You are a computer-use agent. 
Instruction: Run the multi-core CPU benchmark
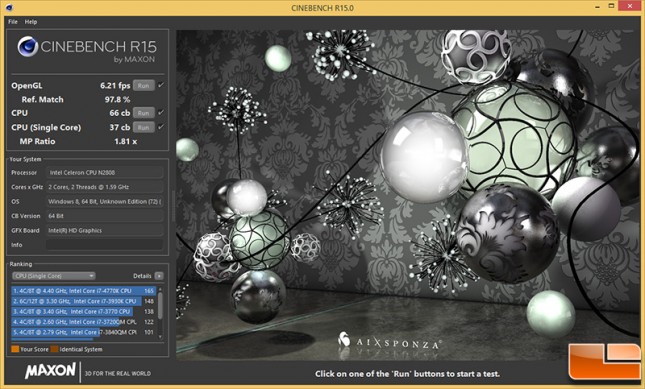144,113
